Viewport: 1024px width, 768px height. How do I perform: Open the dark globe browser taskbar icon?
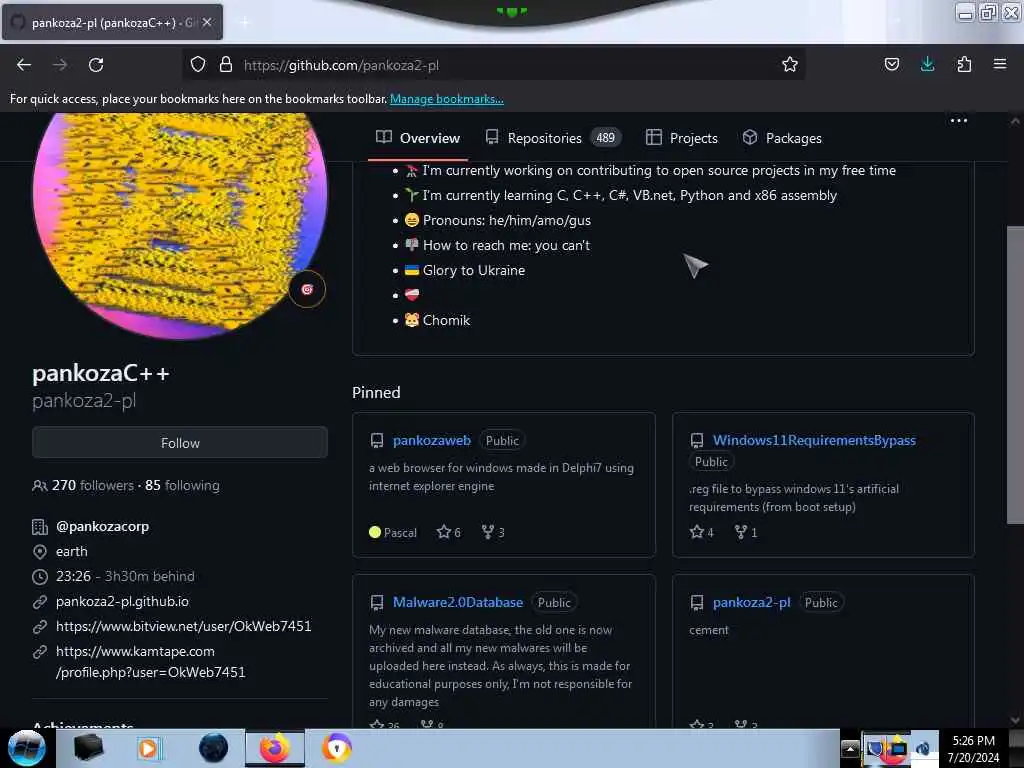pyautogui.click(x=213, y=748)
